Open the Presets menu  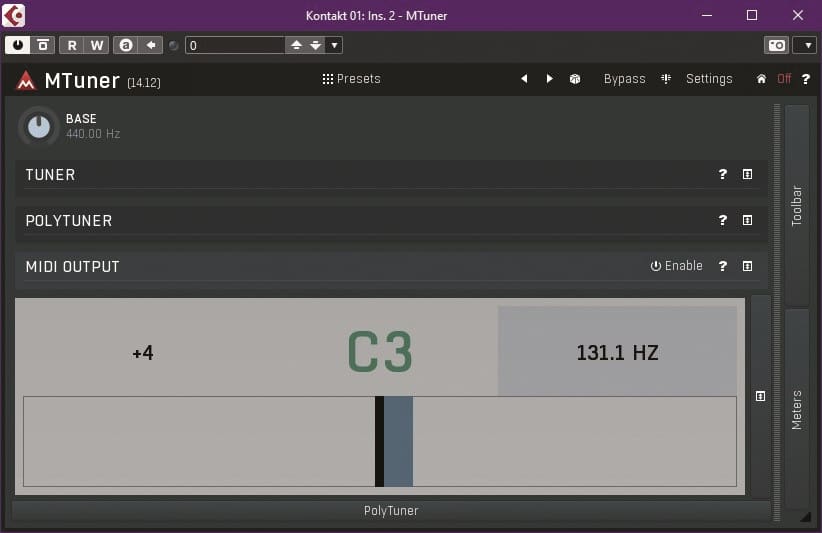click(x=351, y=79)
